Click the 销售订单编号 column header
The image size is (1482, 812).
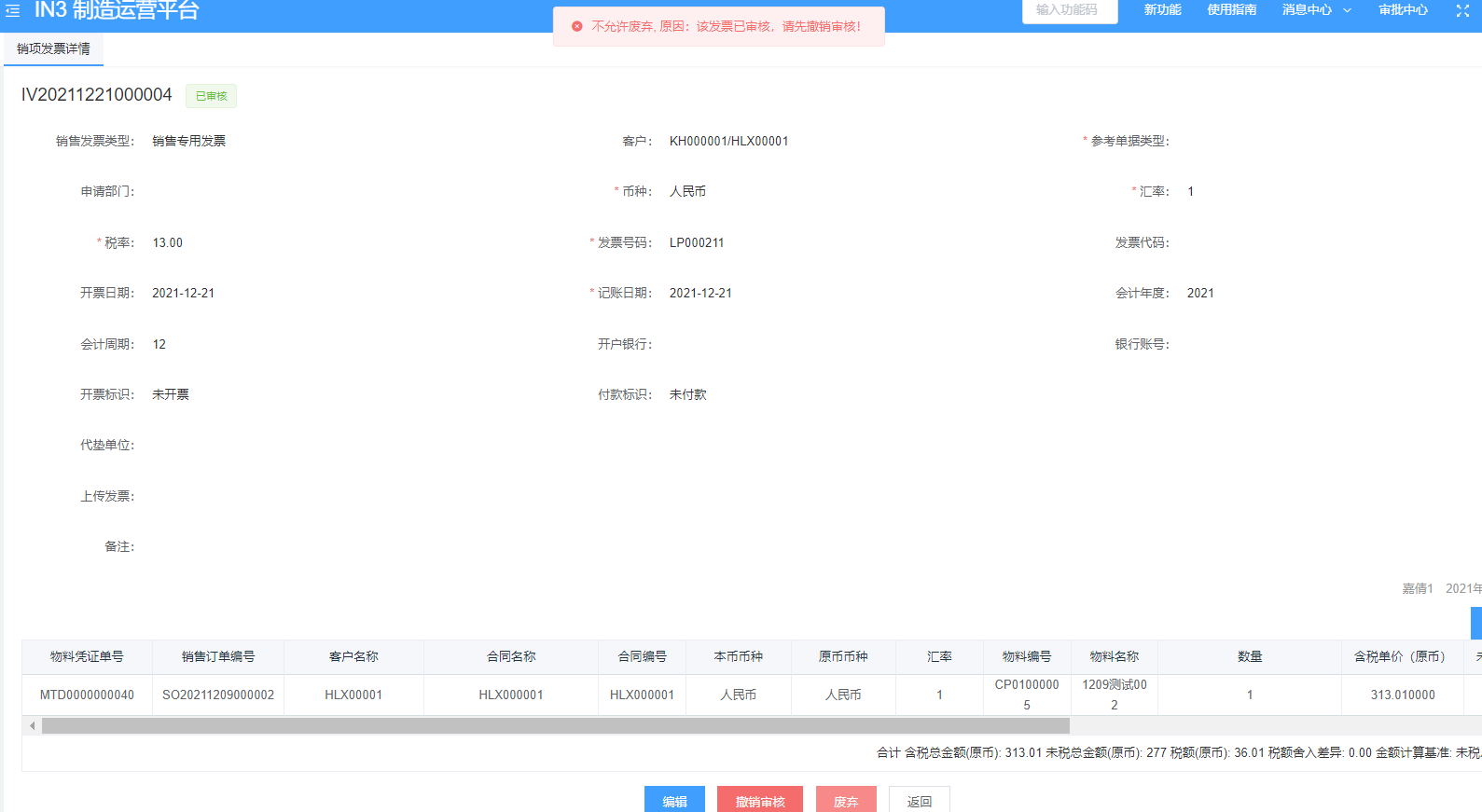click(218, 656)
